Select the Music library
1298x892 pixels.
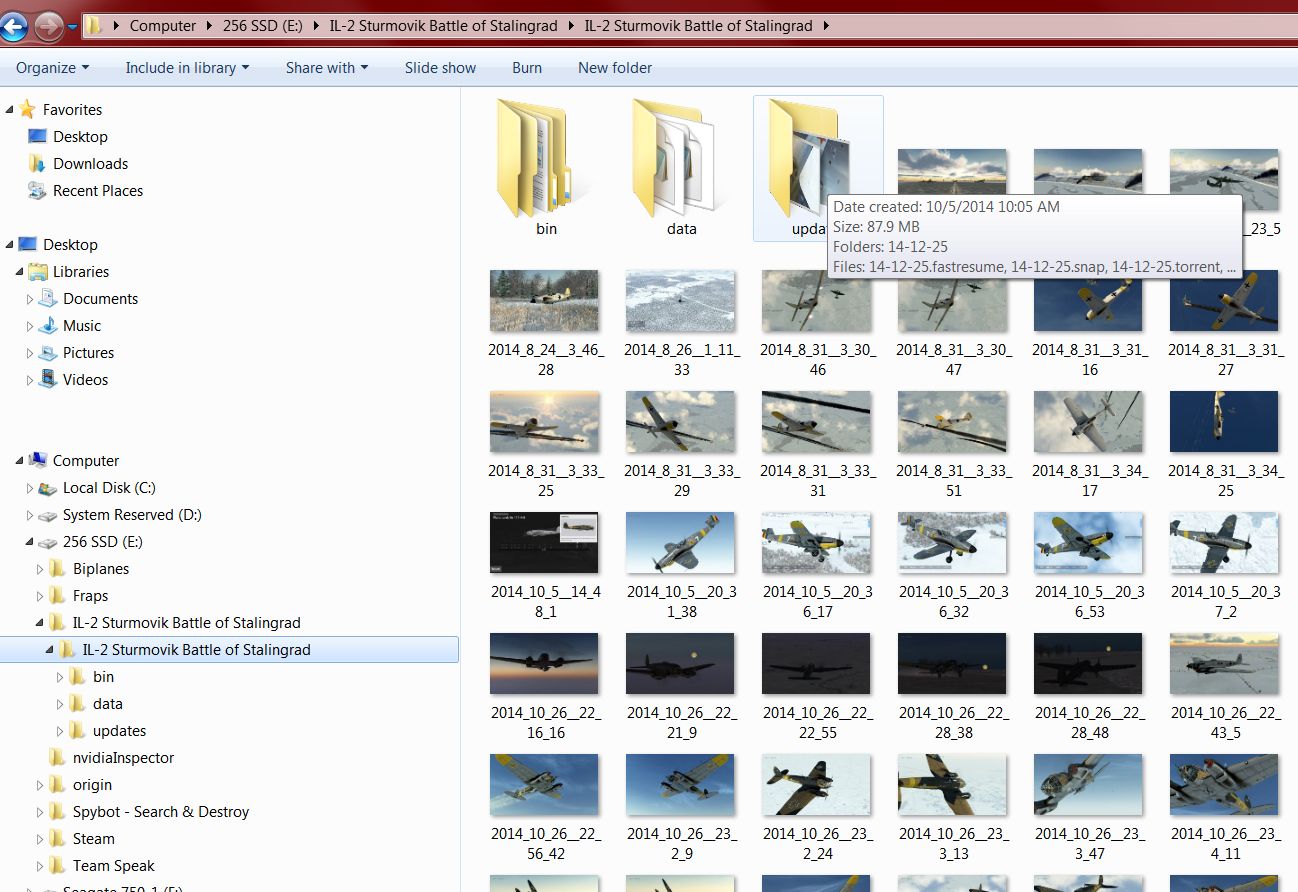click(83, 325)
